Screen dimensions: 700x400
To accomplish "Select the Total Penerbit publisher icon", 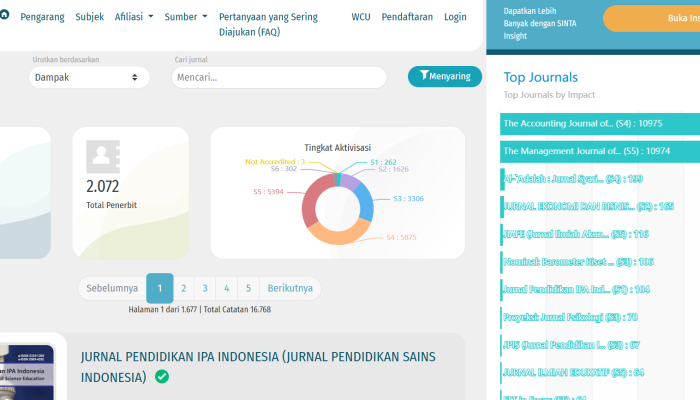I will (103, 157).
